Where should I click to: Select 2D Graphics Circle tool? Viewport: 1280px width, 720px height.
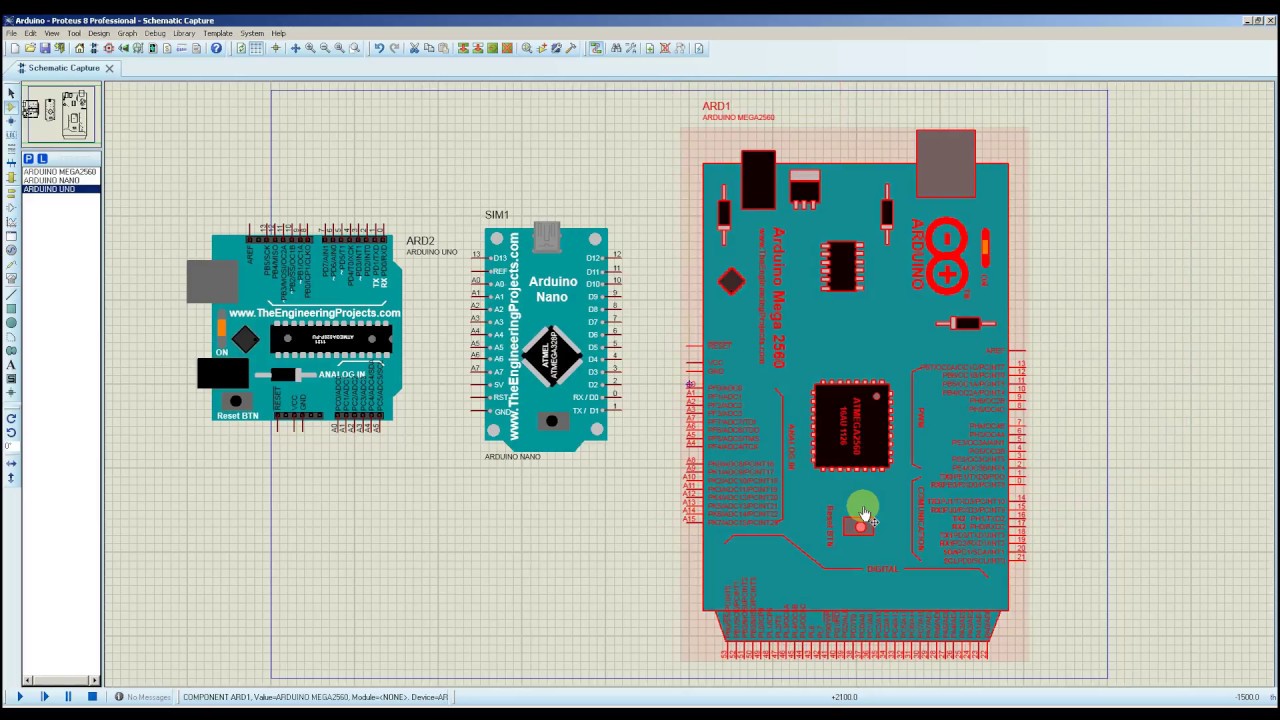11,323
